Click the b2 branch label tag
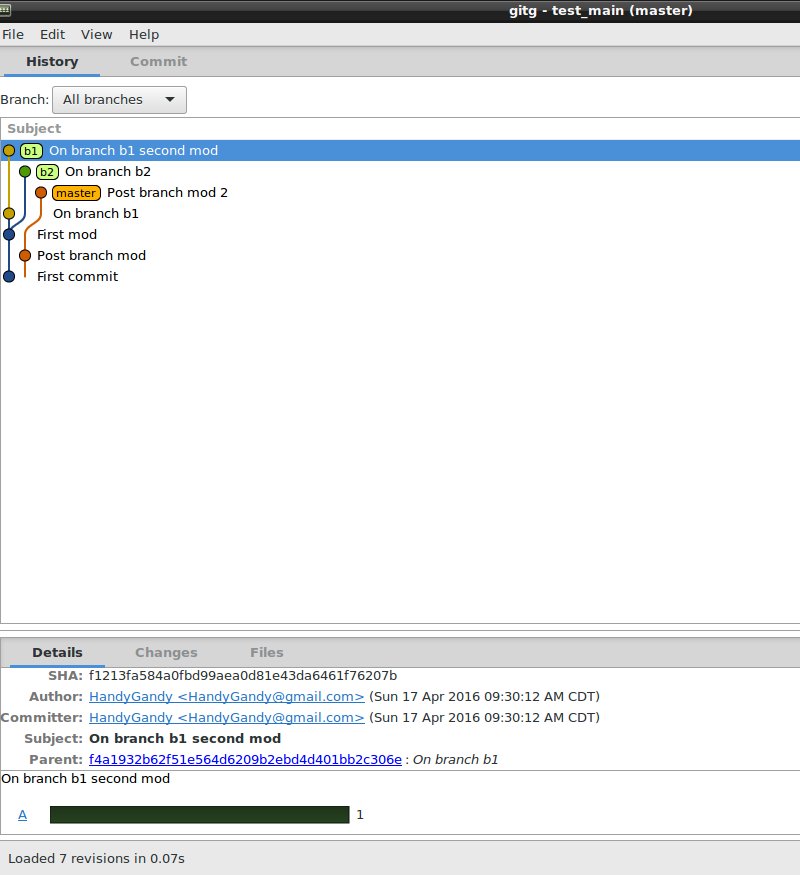800x875 pixels. [x=47, y=172]
